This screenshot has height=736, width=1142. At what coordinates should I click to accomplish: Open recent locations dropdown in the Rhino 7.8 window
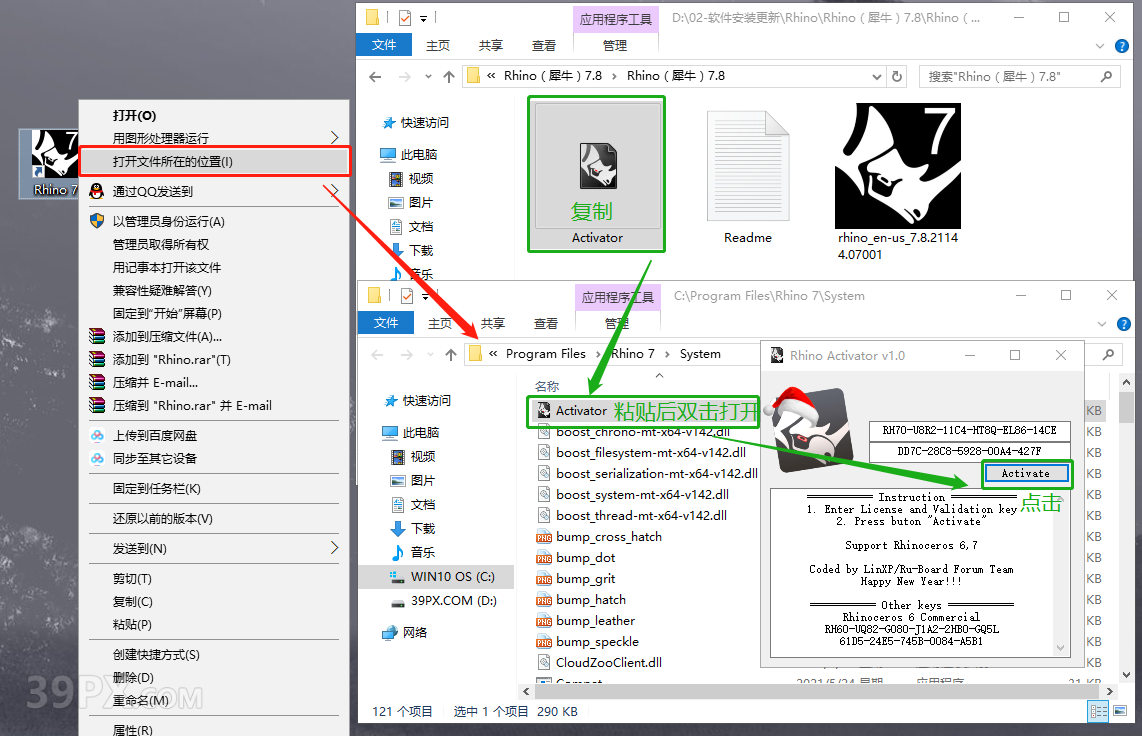click(x=428, y=76)
